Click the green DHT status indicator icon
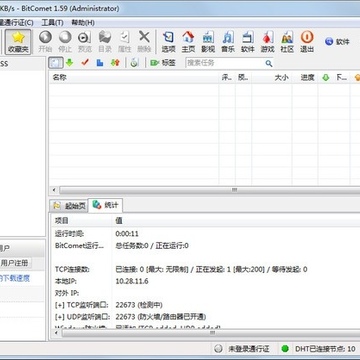 (x=285, y=349)
